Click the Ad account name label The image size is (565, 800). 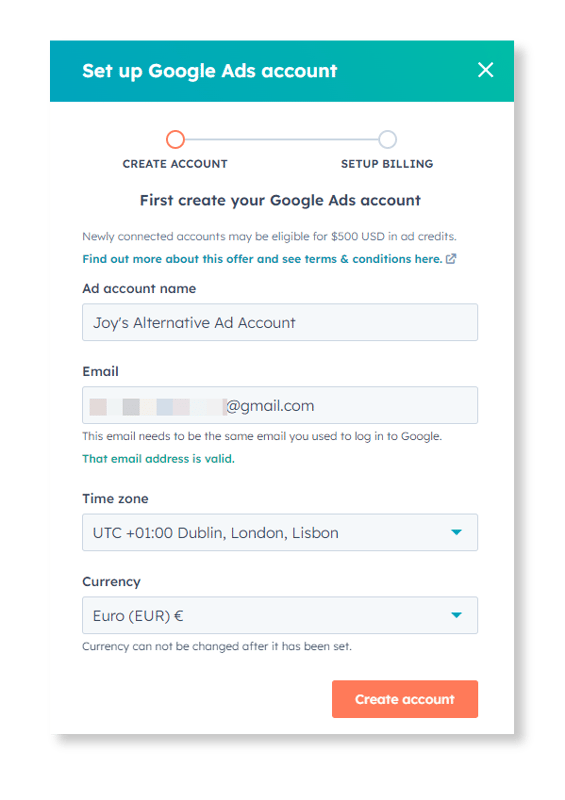pos(139,289)
